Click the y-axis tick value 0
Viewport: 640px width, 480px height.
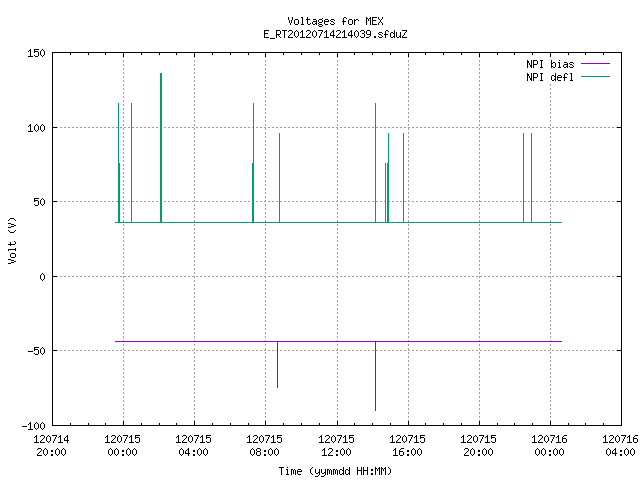[x=42, y=277]
